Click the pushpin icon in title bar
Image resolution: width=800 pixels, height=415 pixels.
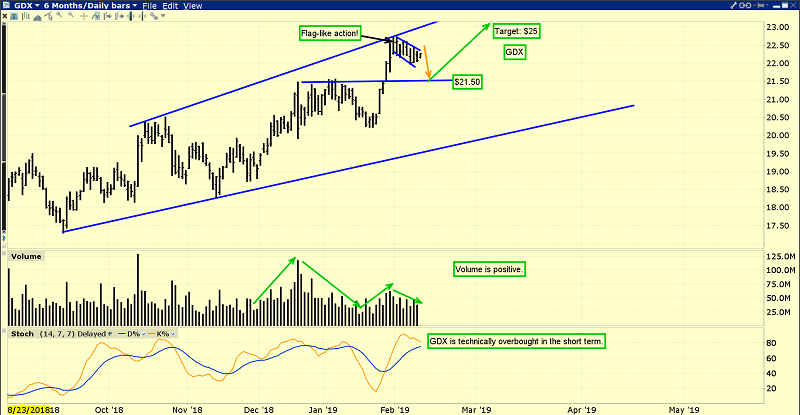coord(759,5)
